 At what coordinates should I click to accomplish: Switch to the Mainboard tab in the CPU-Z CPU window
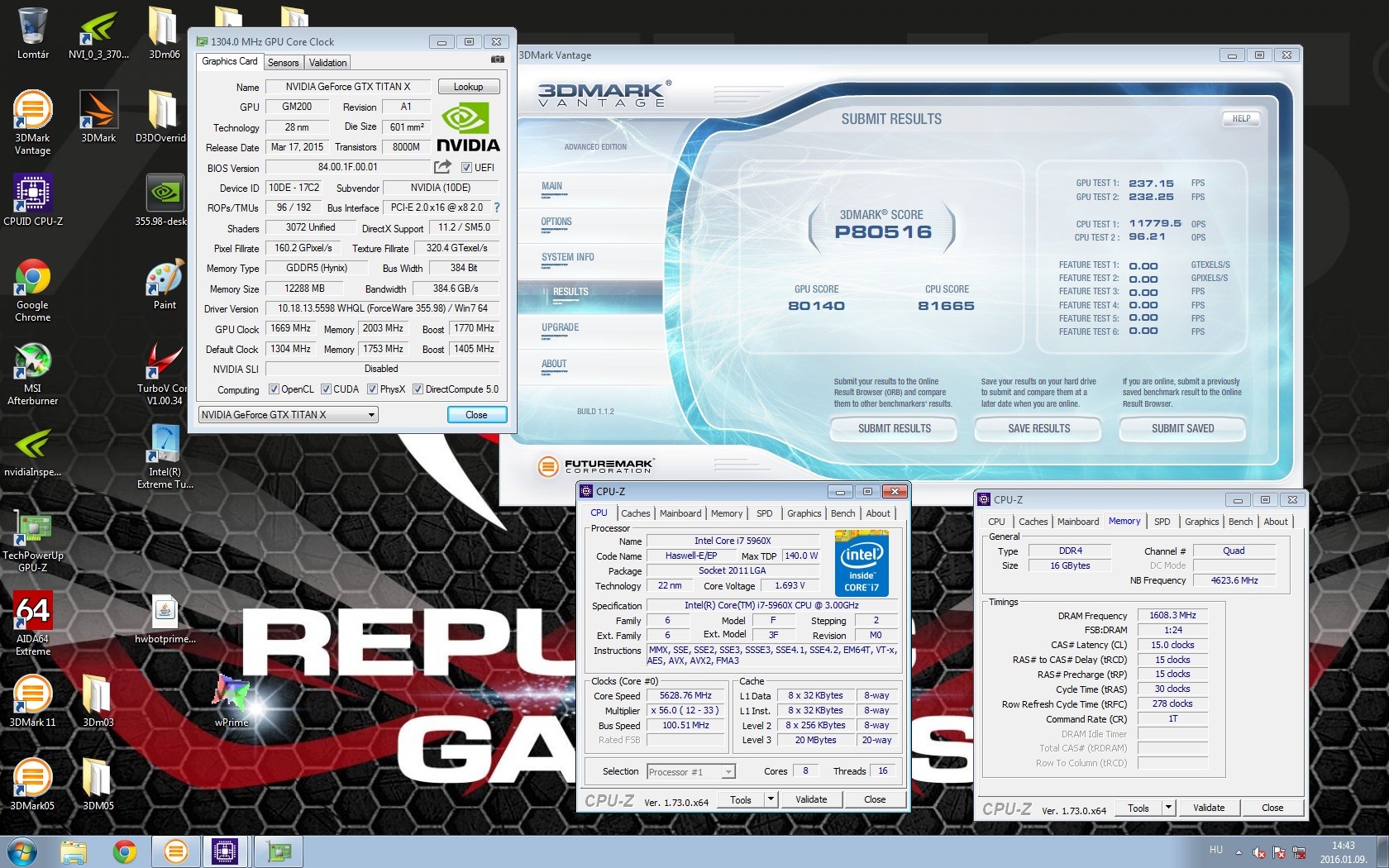coord(680,513)
